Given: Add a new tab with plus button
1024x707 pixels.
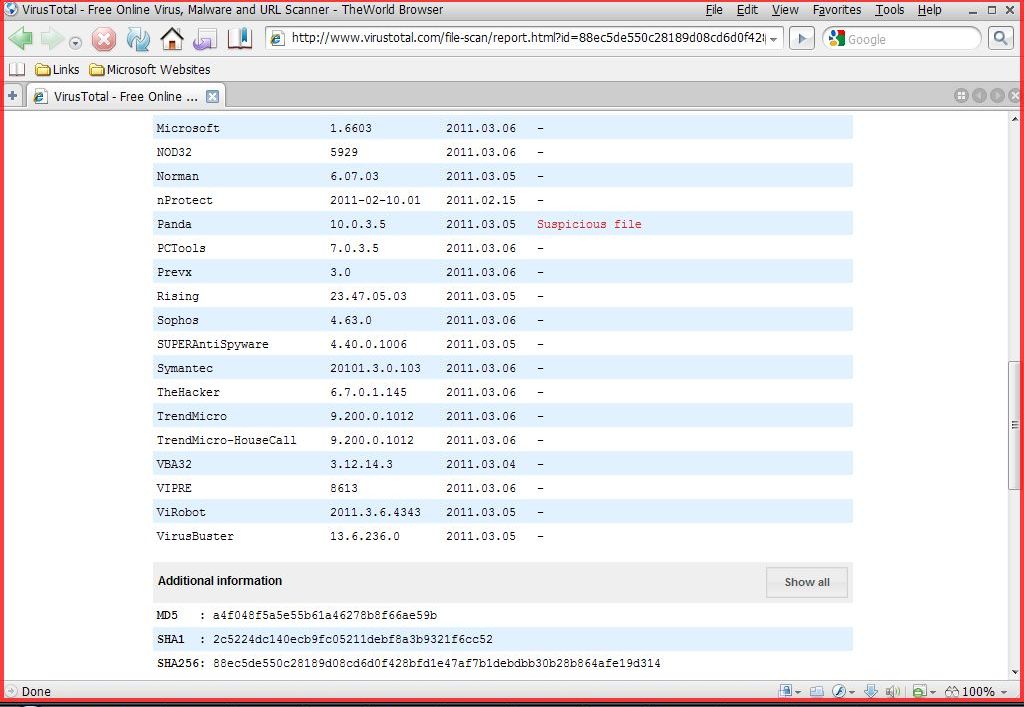Looking at the screenshot, I should (x=12, y=96).
